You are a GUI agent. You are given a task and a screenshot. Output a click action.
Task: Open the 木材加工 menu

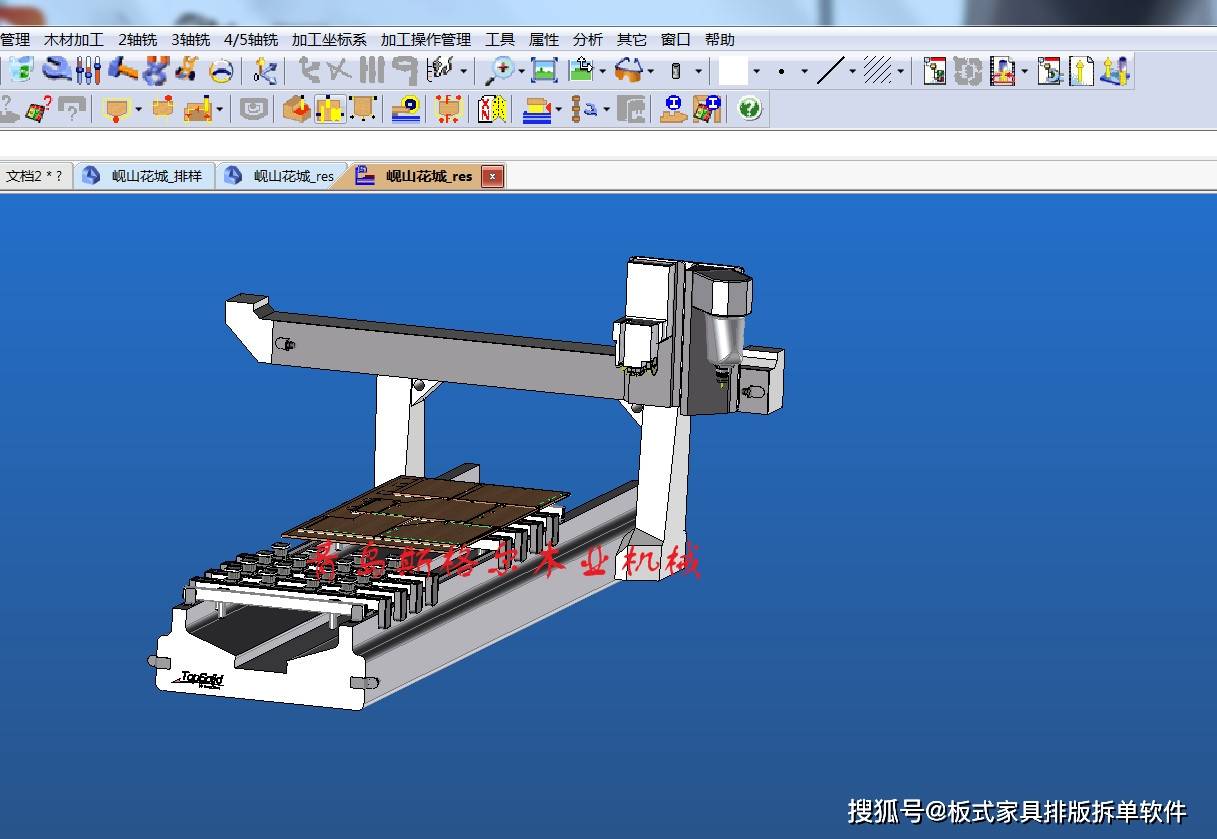coord(74,40)
